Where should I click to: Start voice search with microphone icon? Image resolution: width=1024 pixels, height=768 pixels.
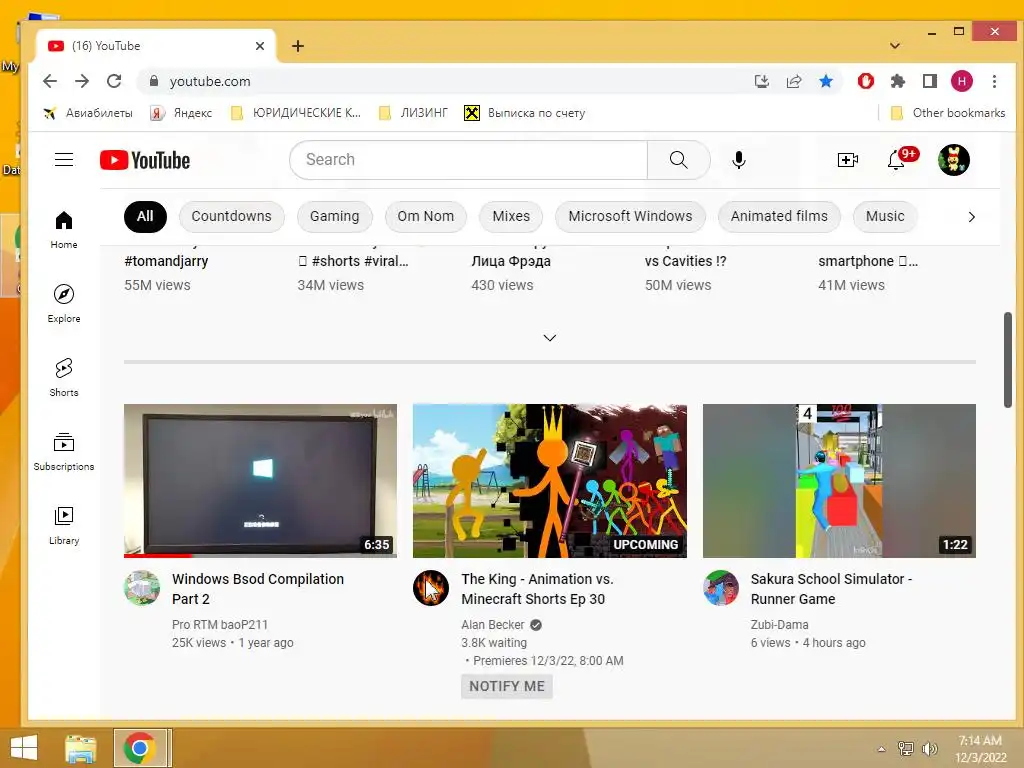tap(739, 160)
